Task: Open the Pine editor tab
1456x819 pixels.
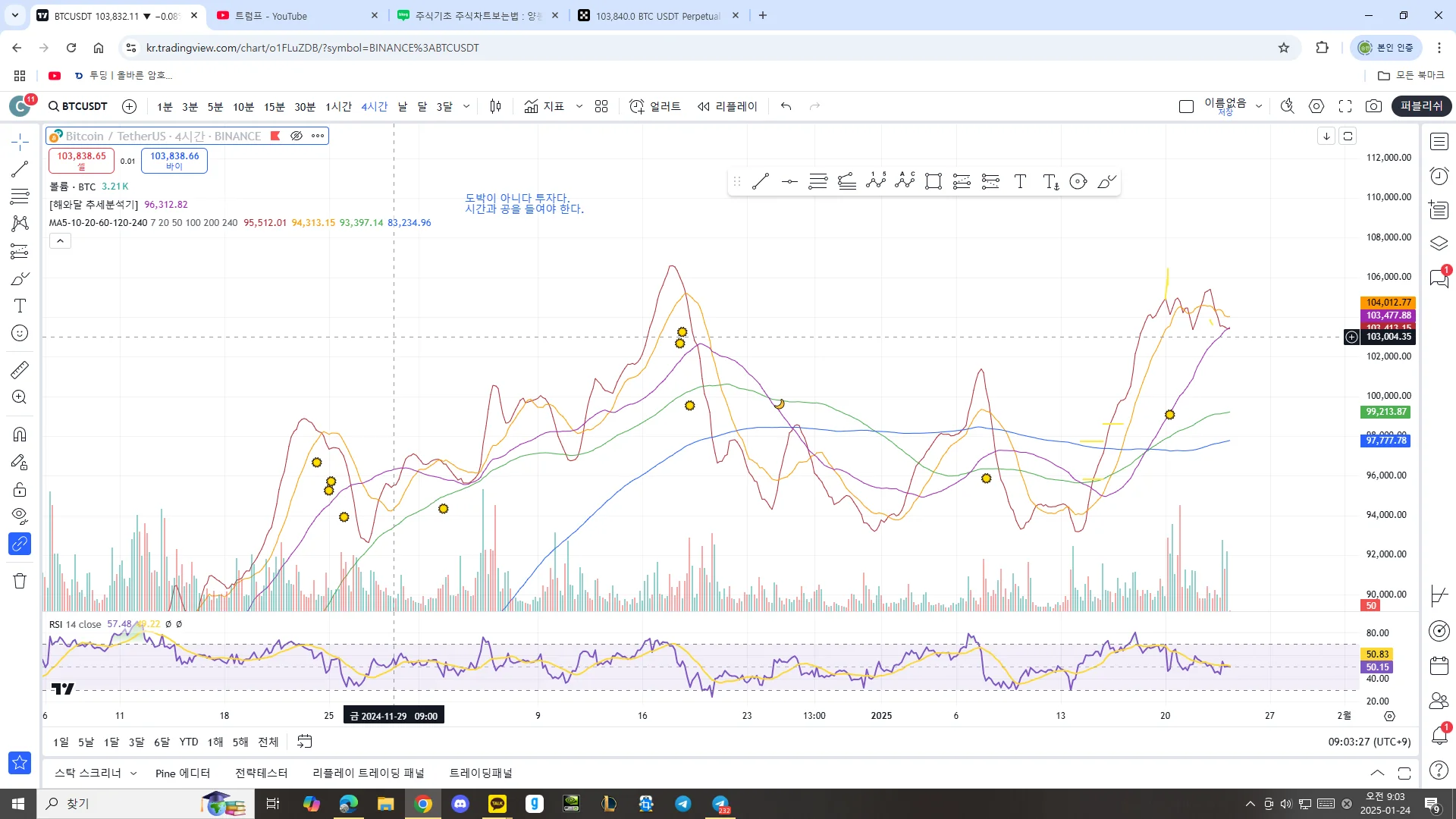Action: click(182, 773)
